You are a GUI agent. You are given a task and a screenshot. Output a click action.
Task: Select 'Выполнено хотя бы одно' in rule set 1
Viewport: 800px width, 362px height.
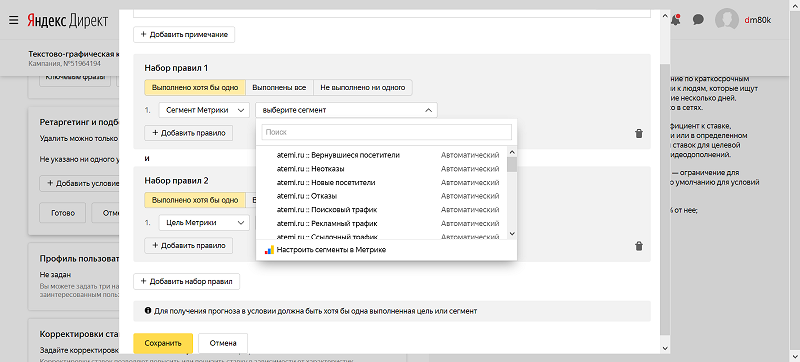click(x=195, y=88)
